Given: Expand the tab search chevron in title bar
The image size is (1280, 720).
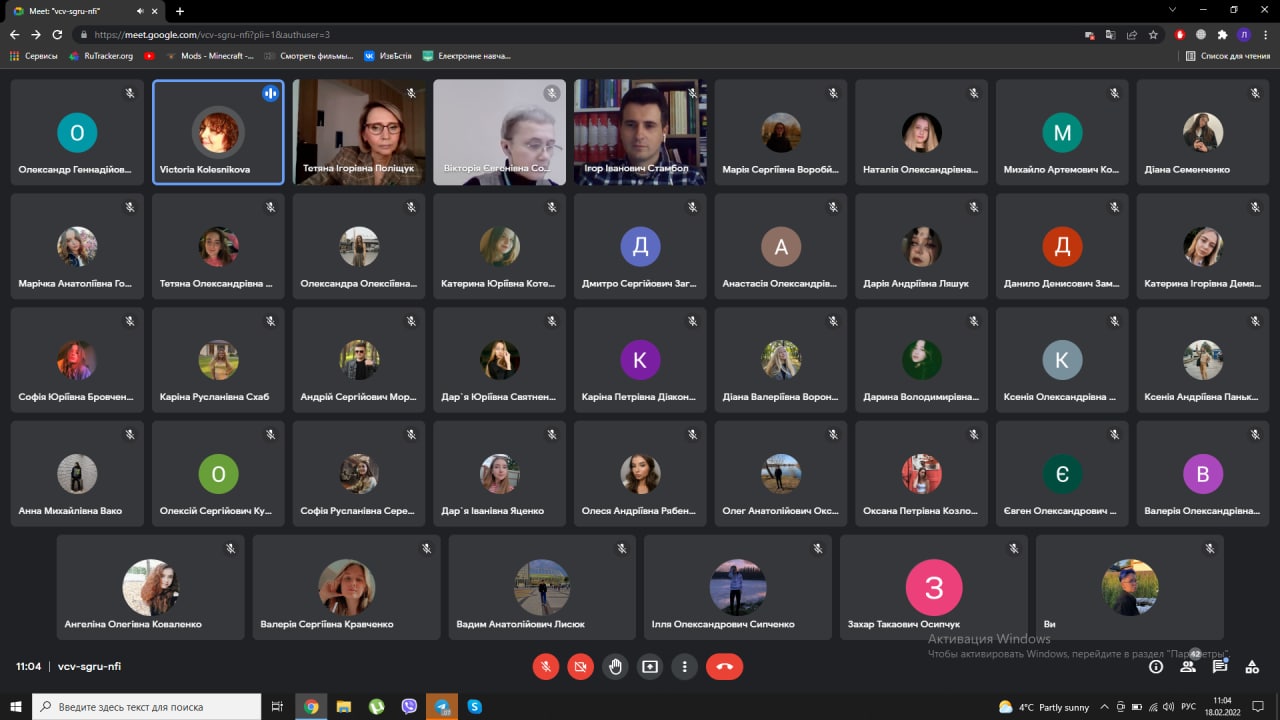Looking at the screenshot, I should [x=1172, y=10].
